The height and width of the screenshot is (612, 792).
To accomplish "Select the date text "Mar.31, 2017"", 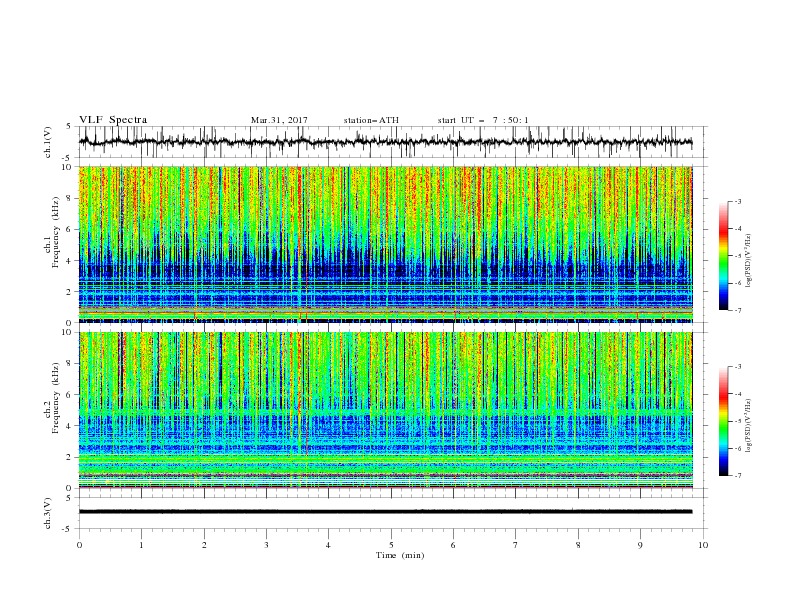I will (279, 120).
